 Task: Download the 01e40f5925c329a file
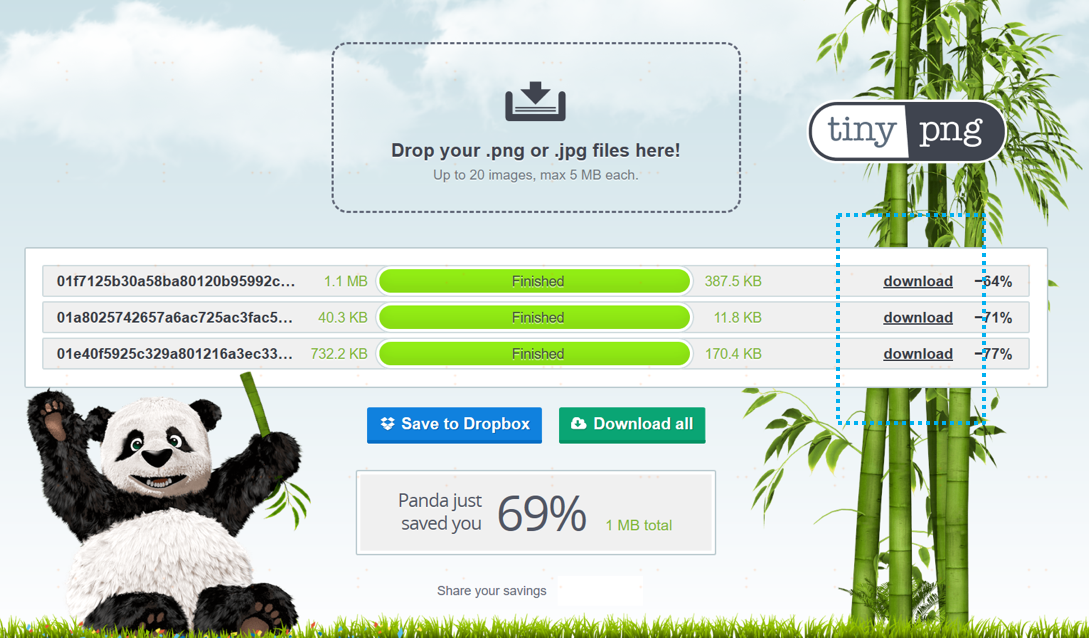pos(917,353)
